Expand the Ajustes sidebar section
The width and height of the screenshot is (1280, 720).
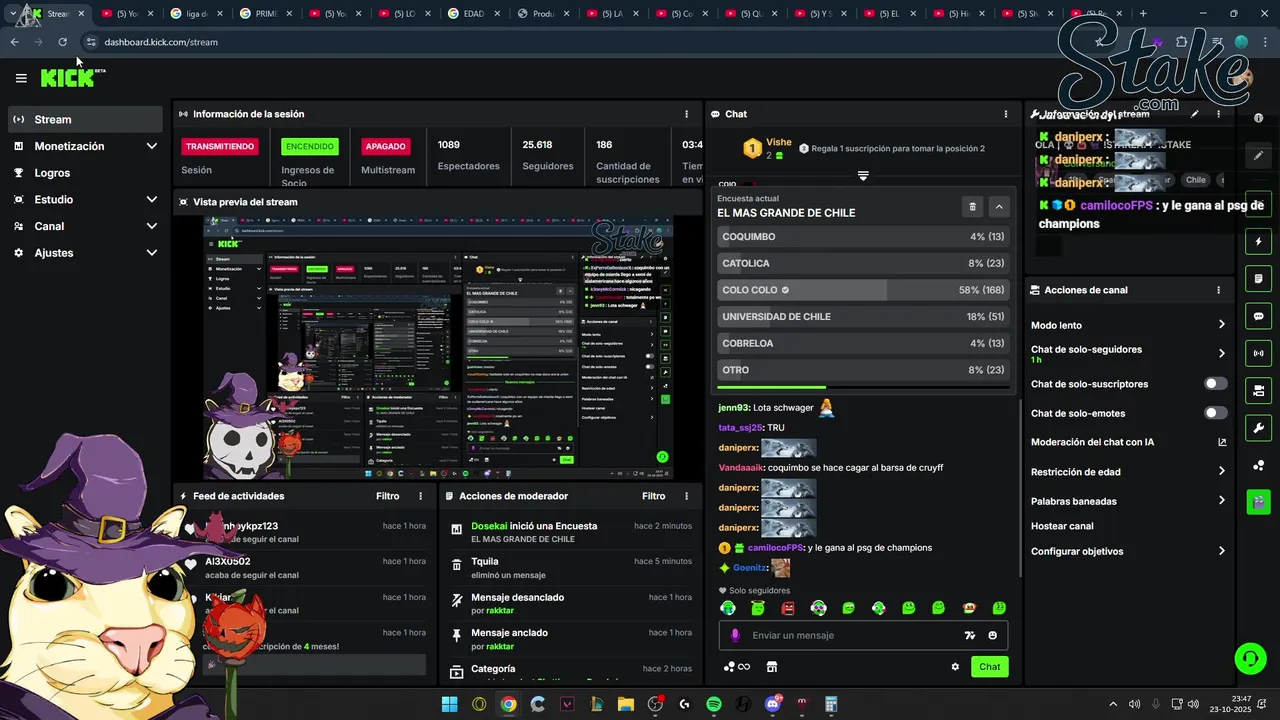coord(85,253)
